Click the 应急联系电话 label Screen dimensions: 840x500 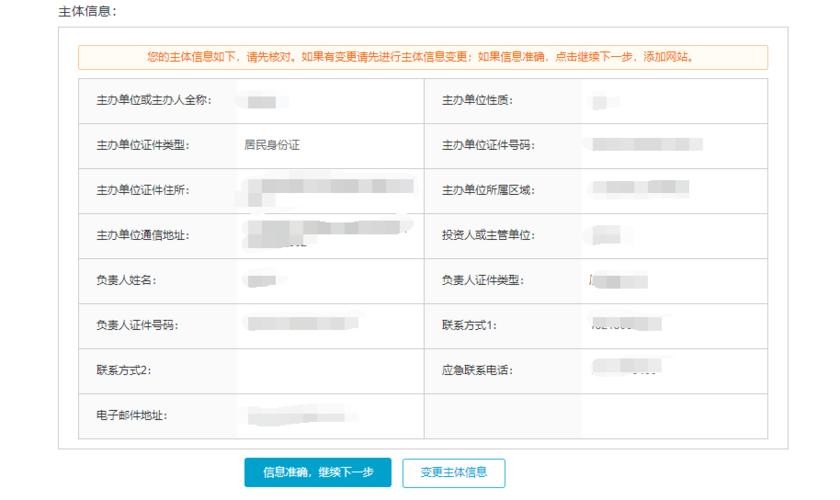[x=477, y=370]
